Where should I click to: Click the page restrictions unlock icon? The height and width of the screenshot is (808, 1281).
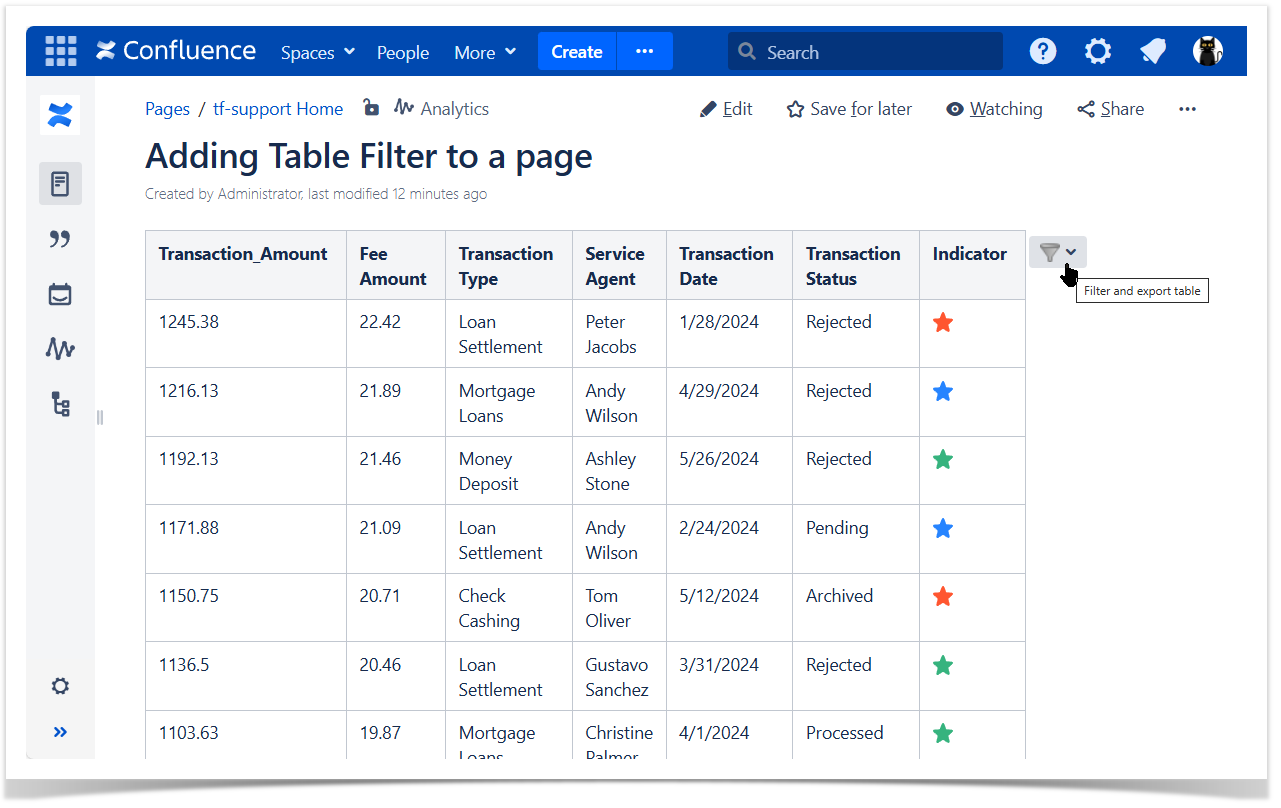point(371,108)
